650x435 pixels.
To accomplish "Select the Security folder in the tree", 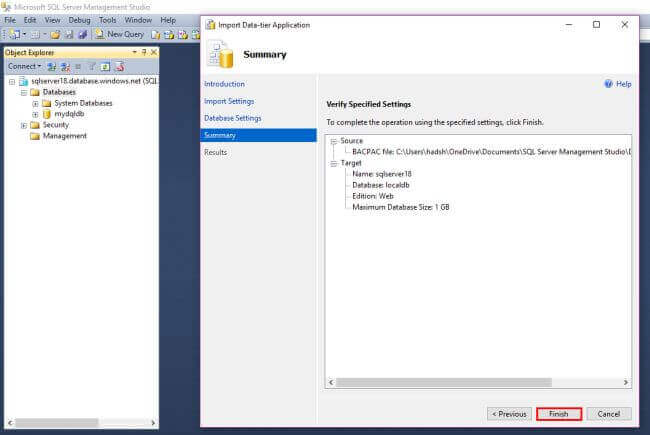I will [x=56, y=125].
